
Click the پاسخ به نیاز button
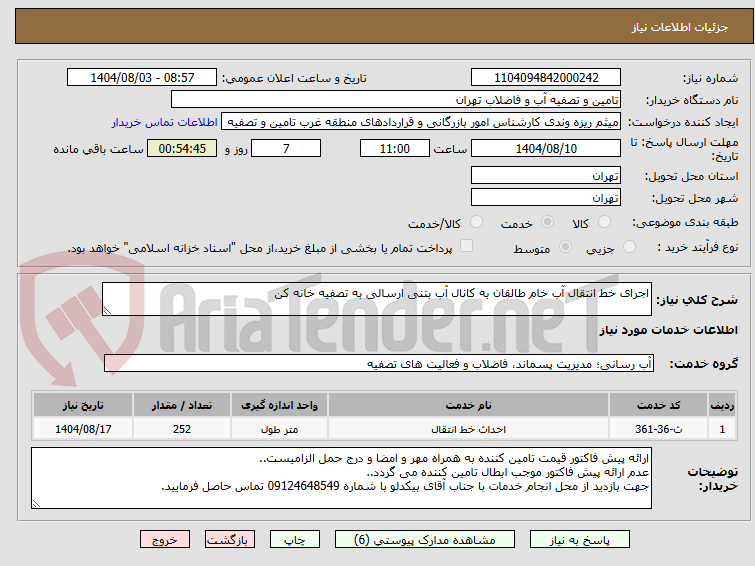click(580, 540)
